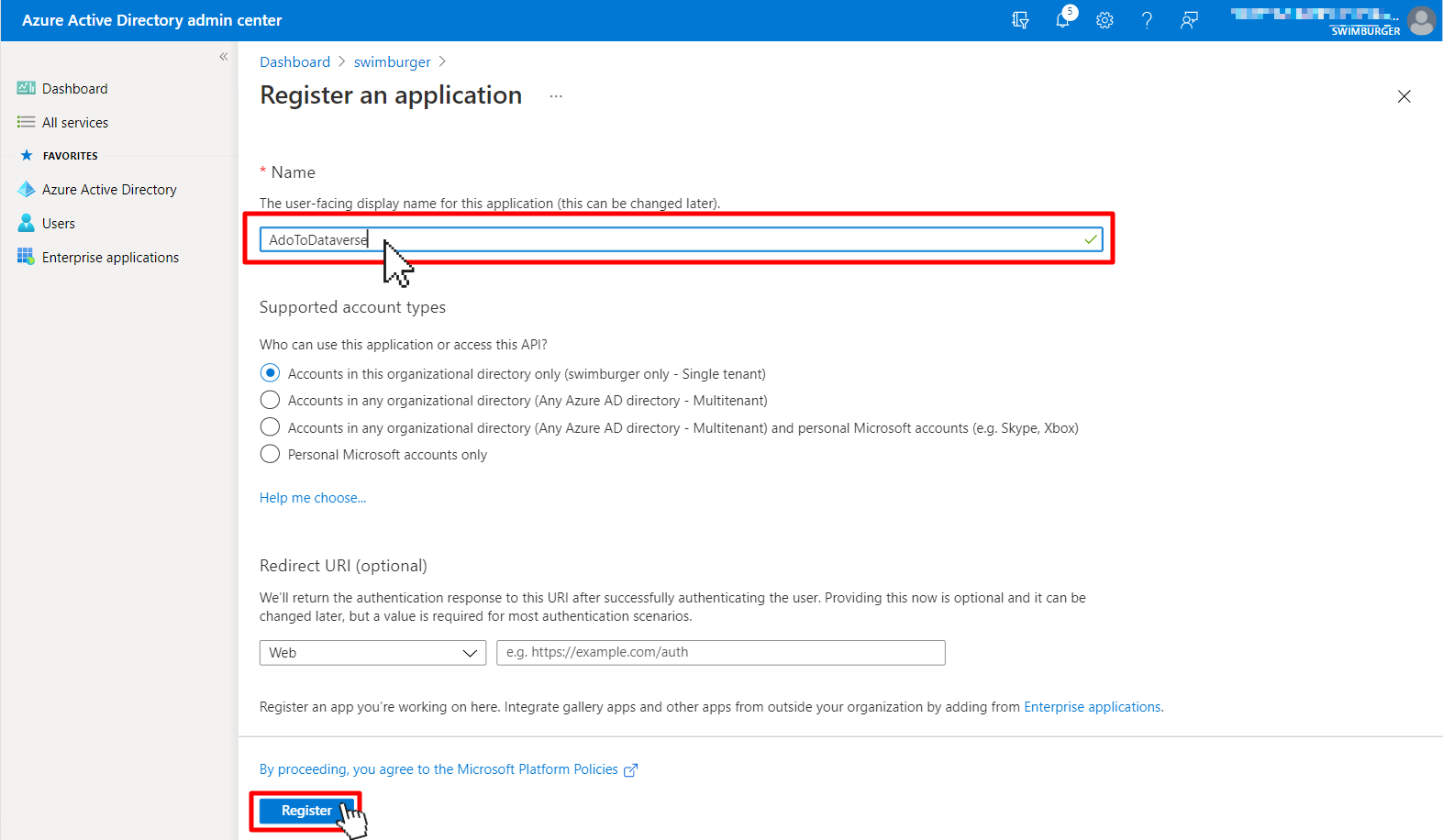Open the feedback icon in header
This screenshot has height=840, width=1443.
(1189, 20)
